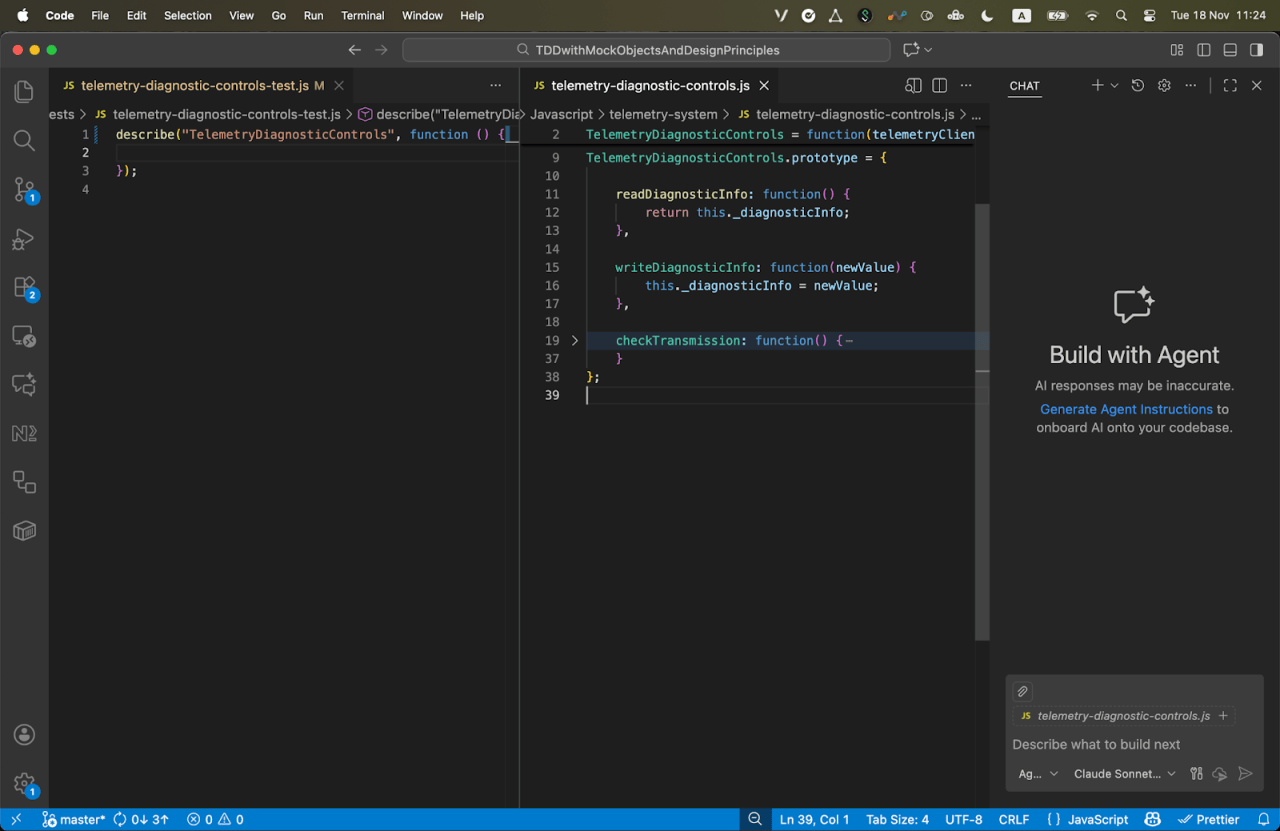Open the Run and Debug view
Screen dimensions: 1280x831
point(24,239)
